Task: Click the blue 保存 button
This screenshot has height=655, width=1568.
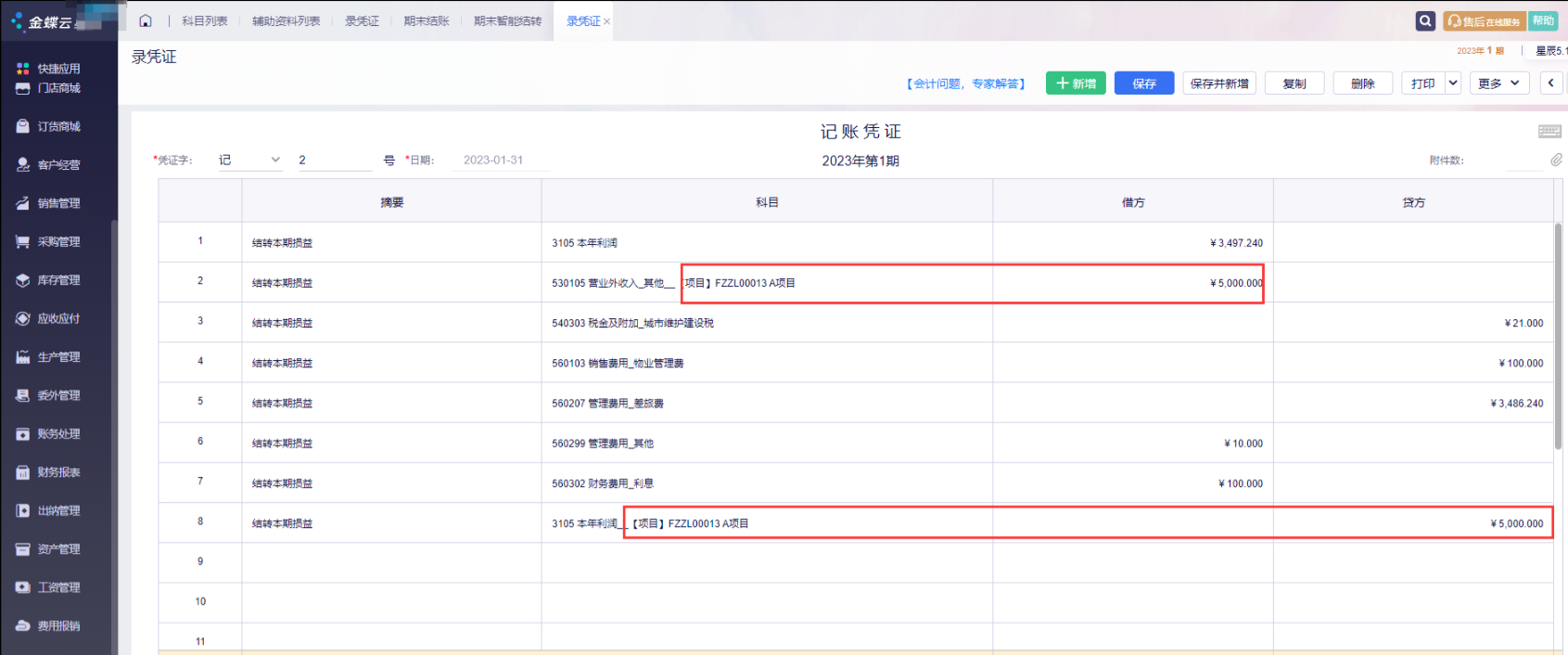Action: [1144, 83]
